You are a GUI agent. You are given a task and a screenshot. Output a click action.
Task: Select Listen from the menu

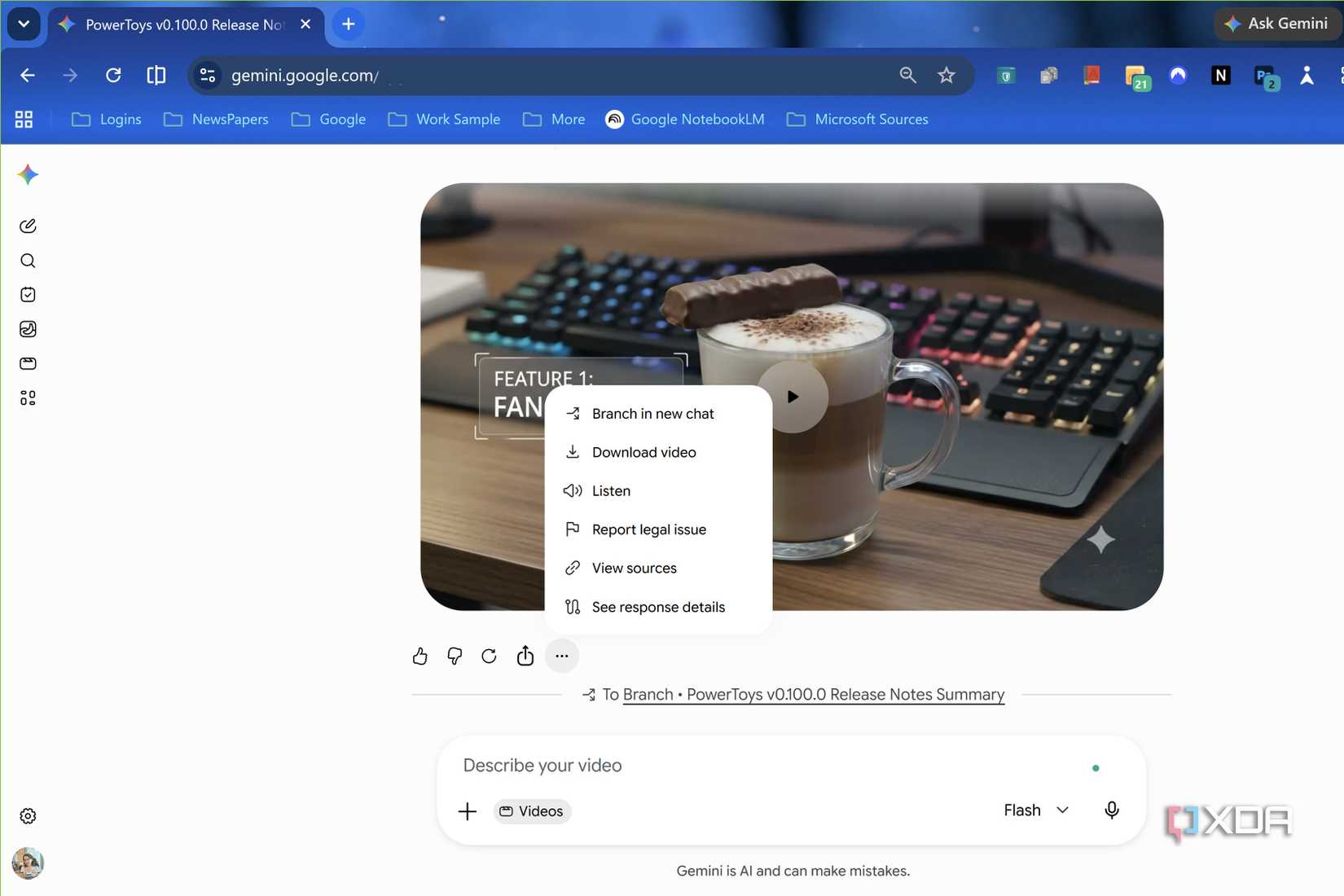click(x=658, y=490)
